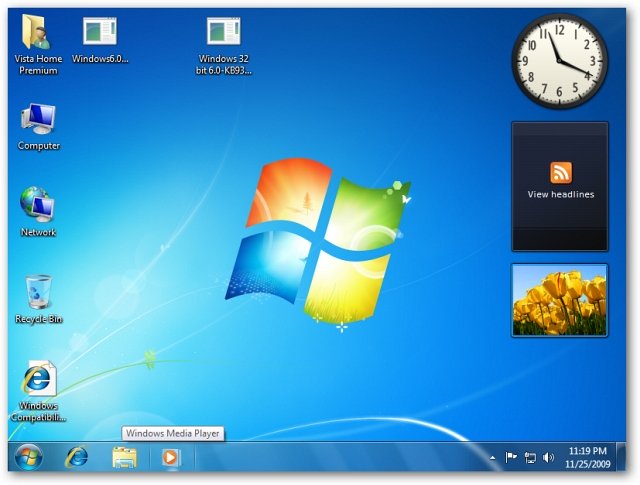Open Windows Explorer from the taskbar
The image size is (640, 485).
(124, 458)
